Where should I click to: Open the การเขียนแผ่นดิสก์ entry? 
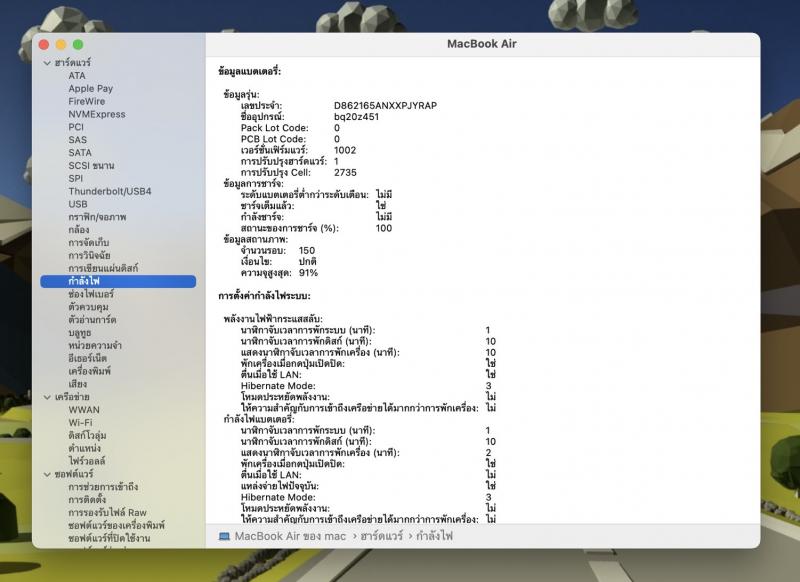point(103,268)
